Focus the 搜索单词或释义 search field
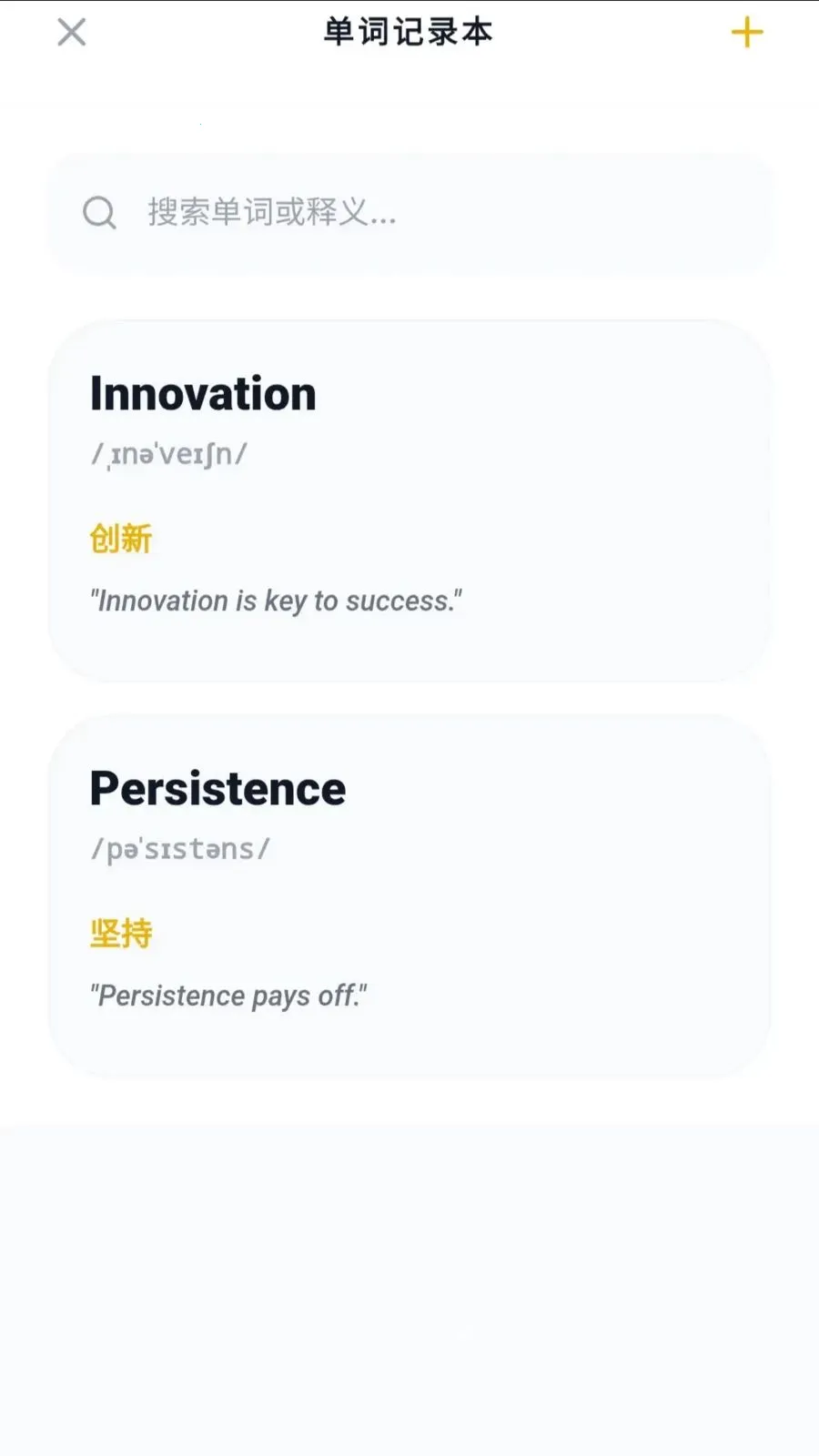 (409, 213)
